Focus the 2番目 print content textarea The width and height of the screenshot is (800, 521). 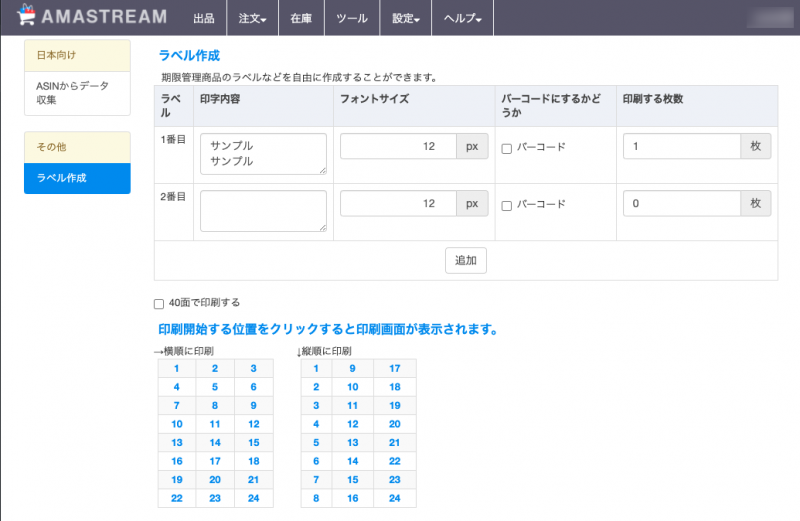263,211
